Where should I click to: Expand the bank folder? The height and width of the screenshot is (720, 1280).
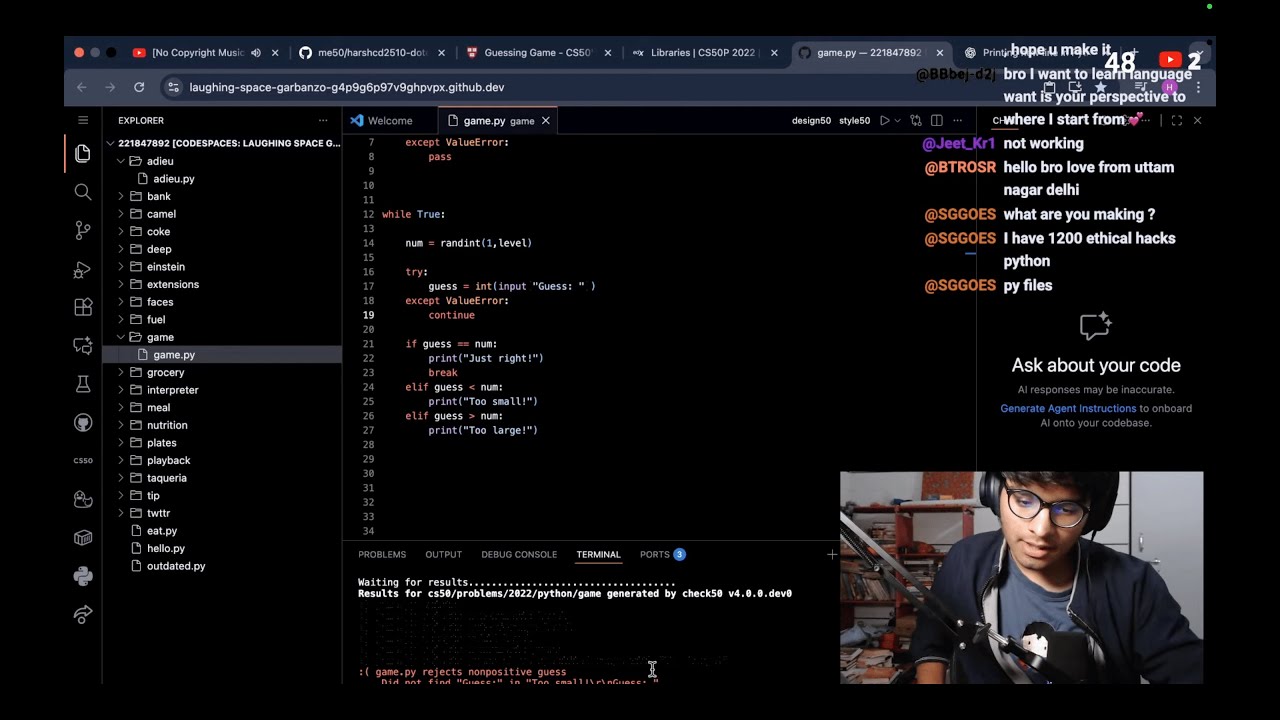click(121, 196)
